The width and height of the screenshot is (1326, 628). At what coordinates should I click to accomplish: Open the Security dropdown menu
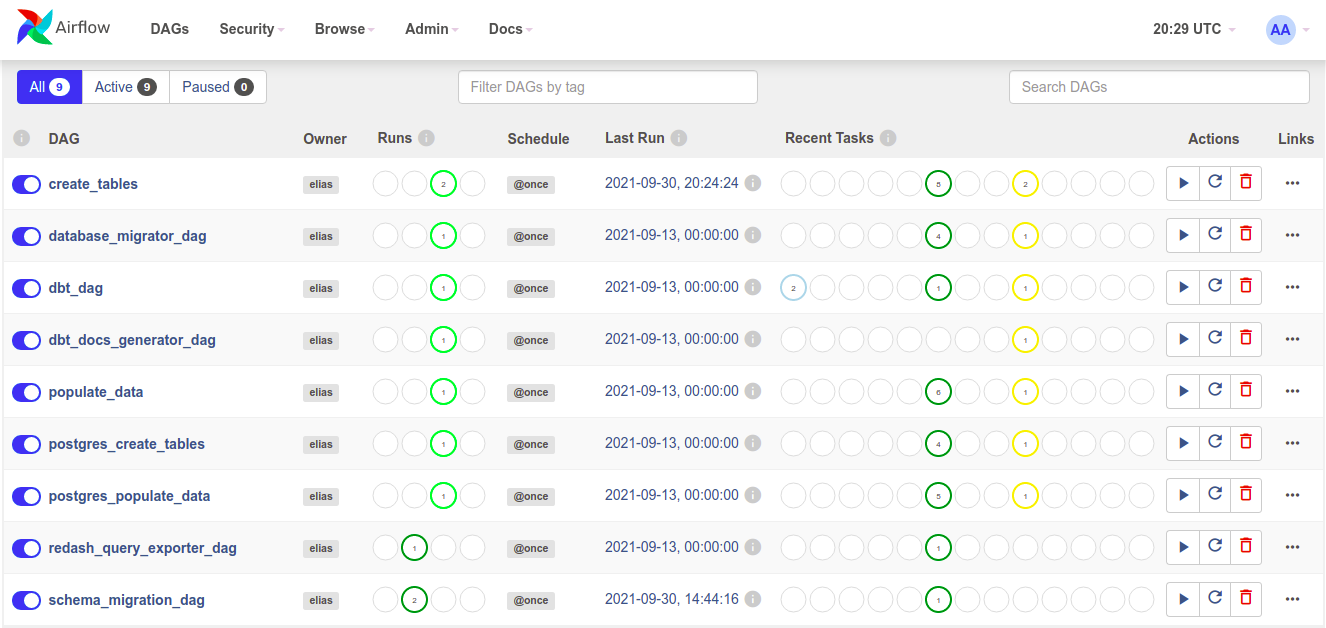[252, 29]
